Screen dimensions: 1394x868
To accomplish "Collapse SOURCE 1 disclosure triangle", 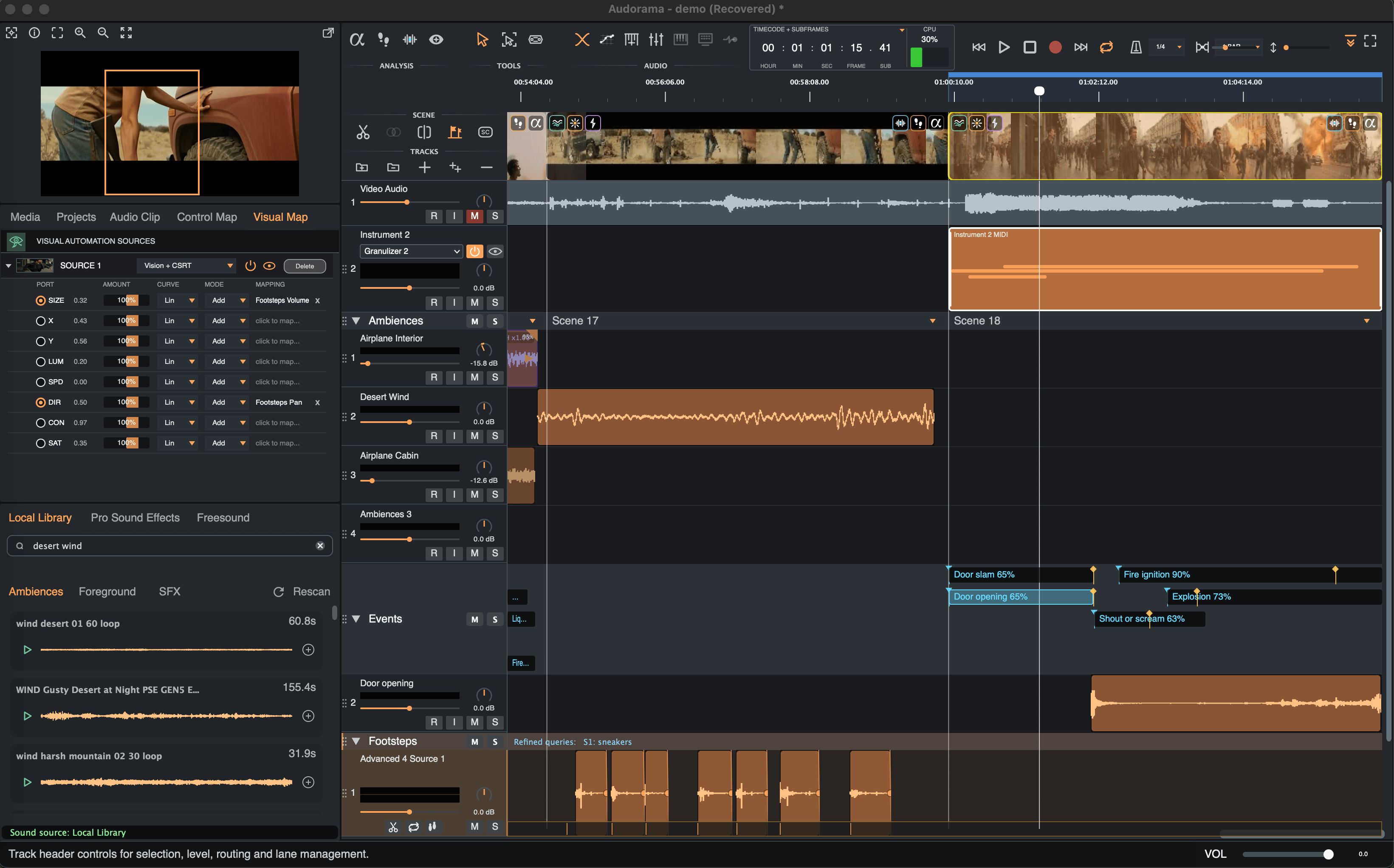I will click(8, 266).
